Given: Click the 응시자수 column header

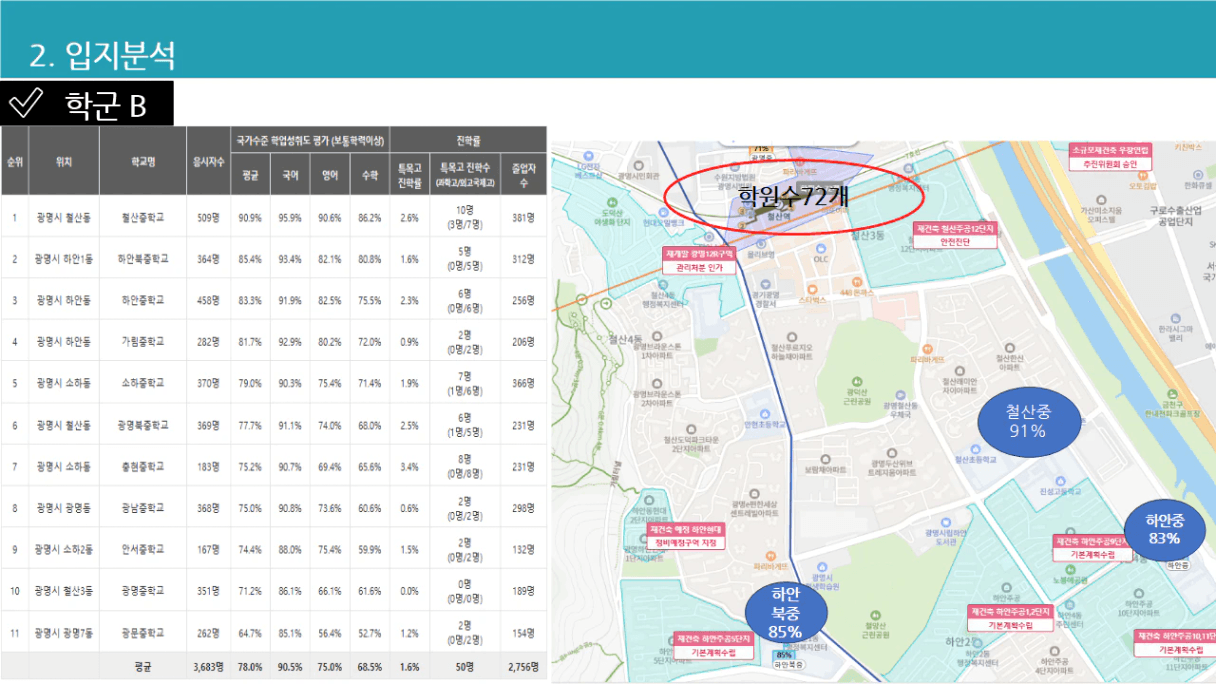Looking at the screenshot, I should tap(207, 160).
